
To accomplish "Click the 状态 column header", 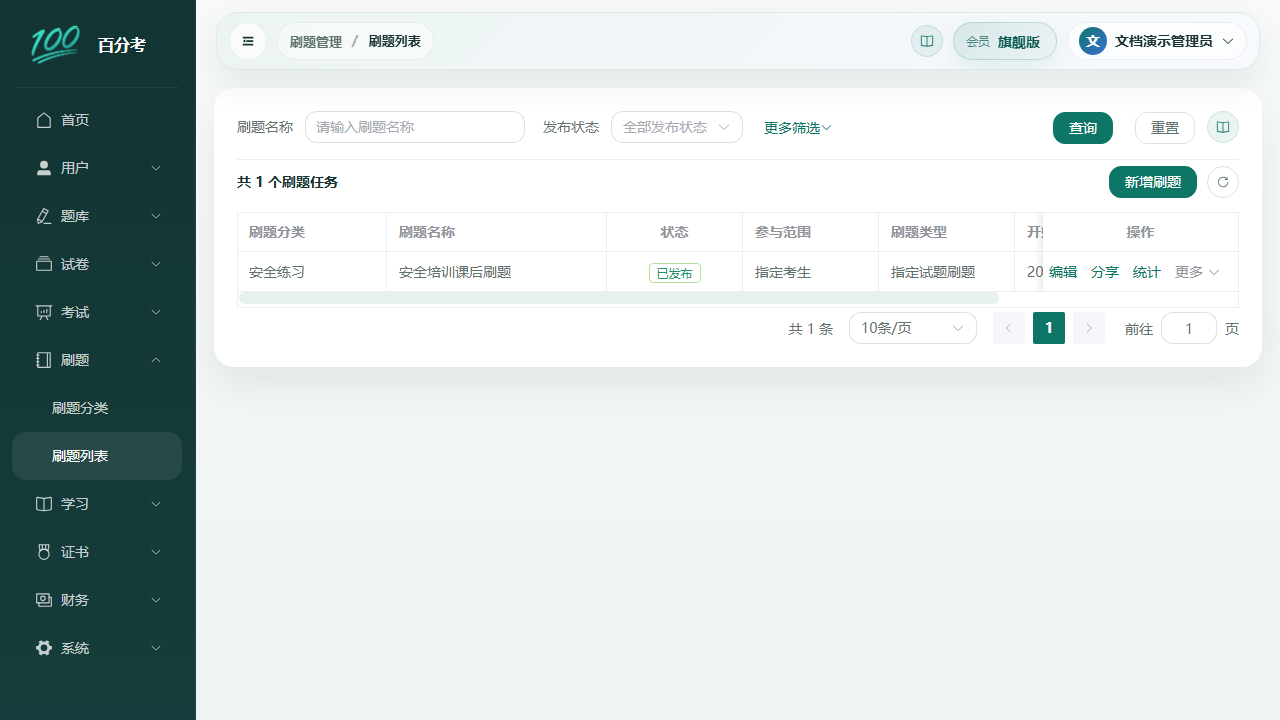I will [x=675, y=232].
